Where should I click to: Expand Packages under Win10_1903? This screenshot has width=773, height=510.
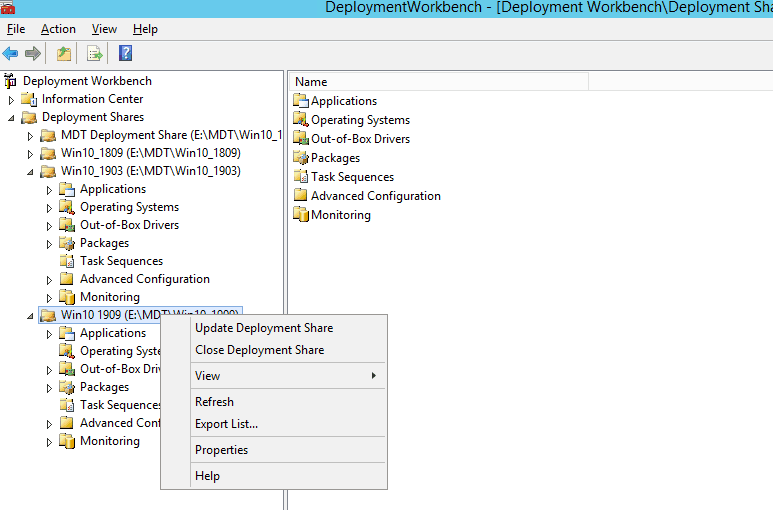pyautogui.click(x=49, y=244)
